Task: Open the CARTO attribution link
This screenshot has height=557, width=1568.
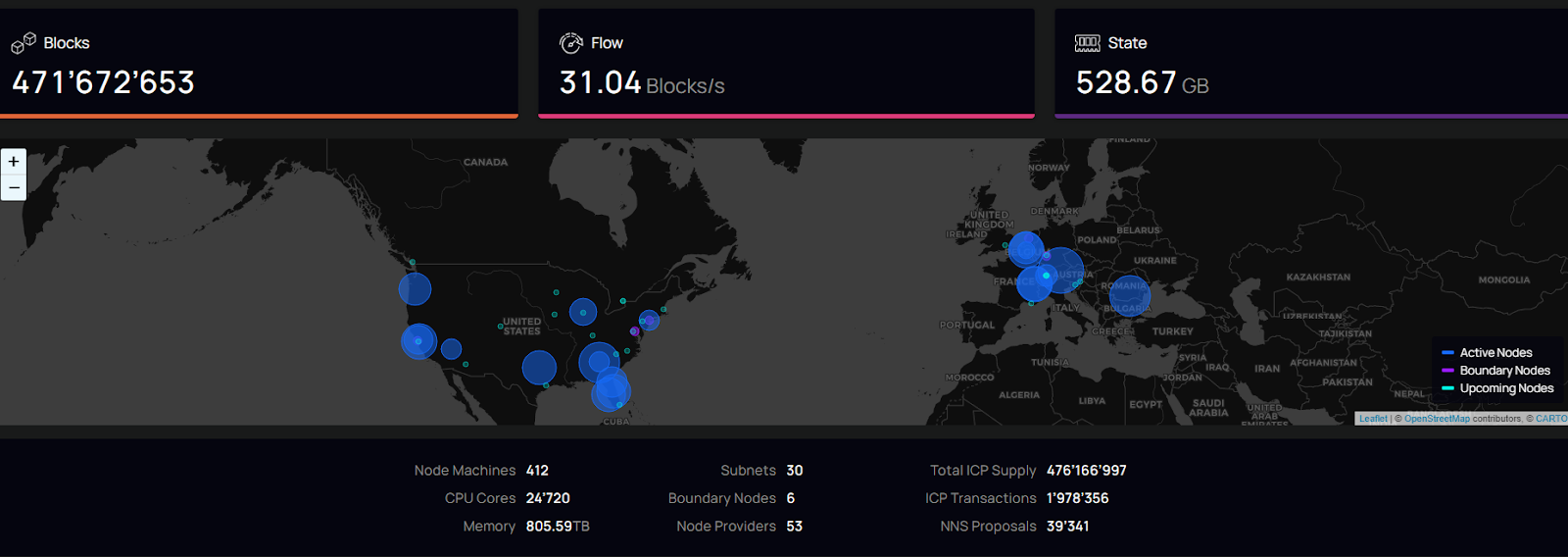Action: pos(1551,419)
